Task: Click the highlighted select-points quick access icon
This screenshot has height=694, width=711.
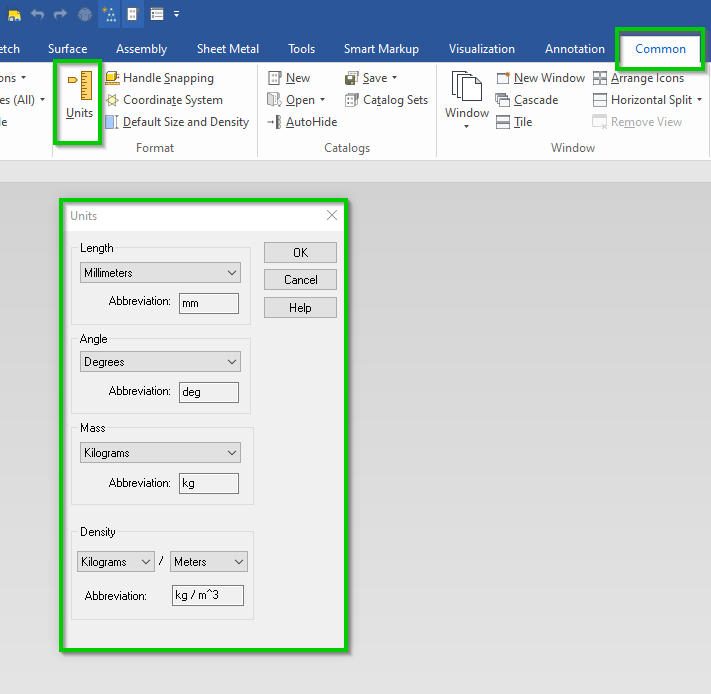Action: point(109,15)
